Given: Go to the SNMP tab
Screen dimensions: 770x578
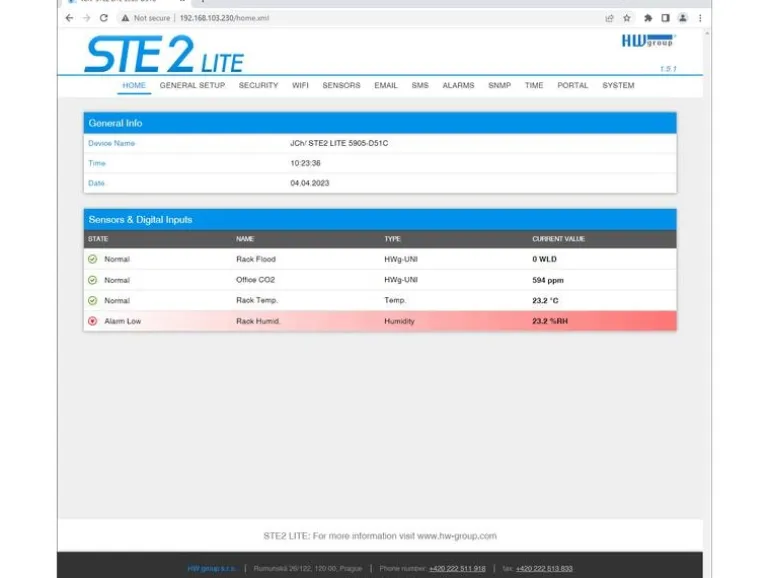Looking at the screenshot, I should pyautogui.click(x=499, y=85).
